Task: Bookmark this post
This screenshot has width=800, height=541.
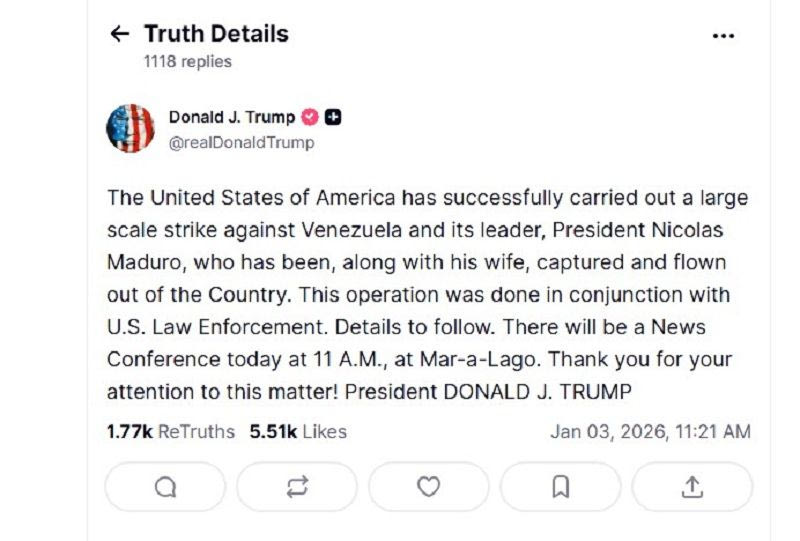Action: (561, 487)
